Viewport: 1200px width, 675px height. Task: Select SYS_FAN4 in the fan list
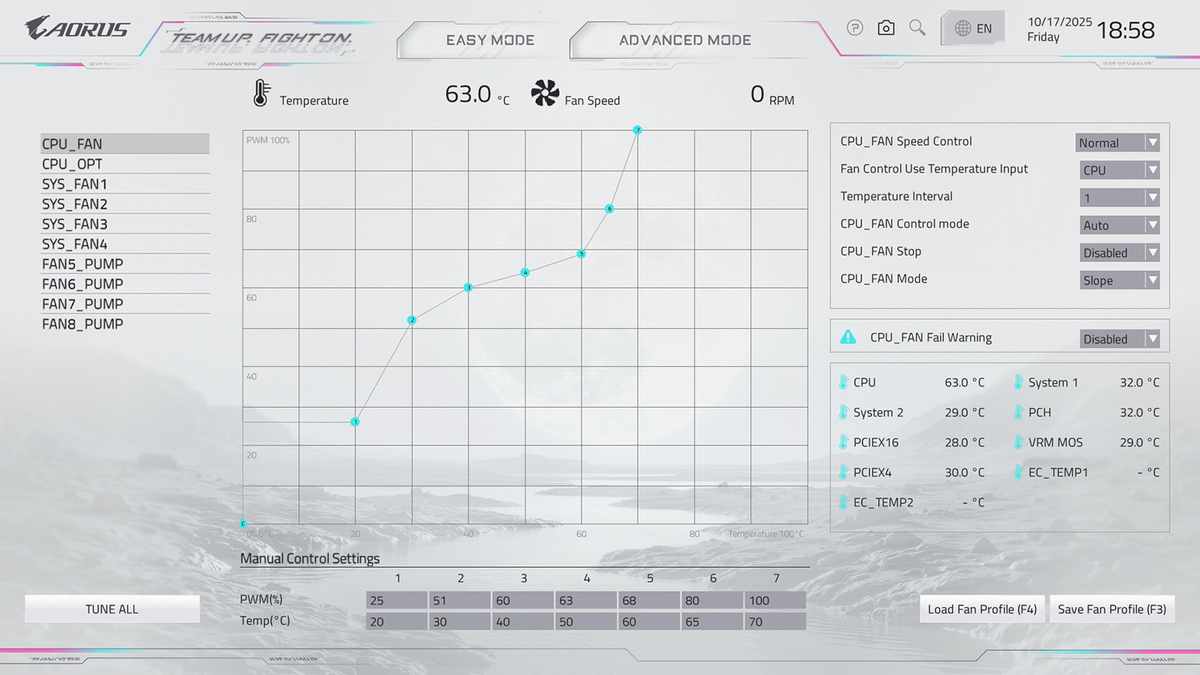(x=125, y=244)
